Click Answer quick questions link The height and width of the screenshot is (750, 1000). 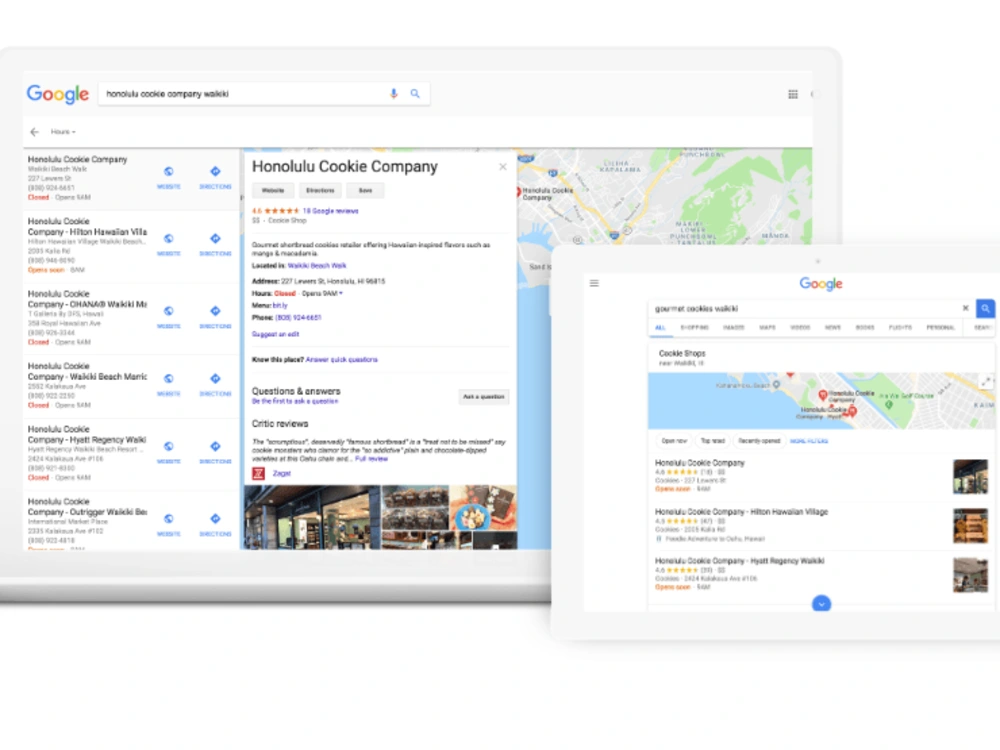point(341,360)
